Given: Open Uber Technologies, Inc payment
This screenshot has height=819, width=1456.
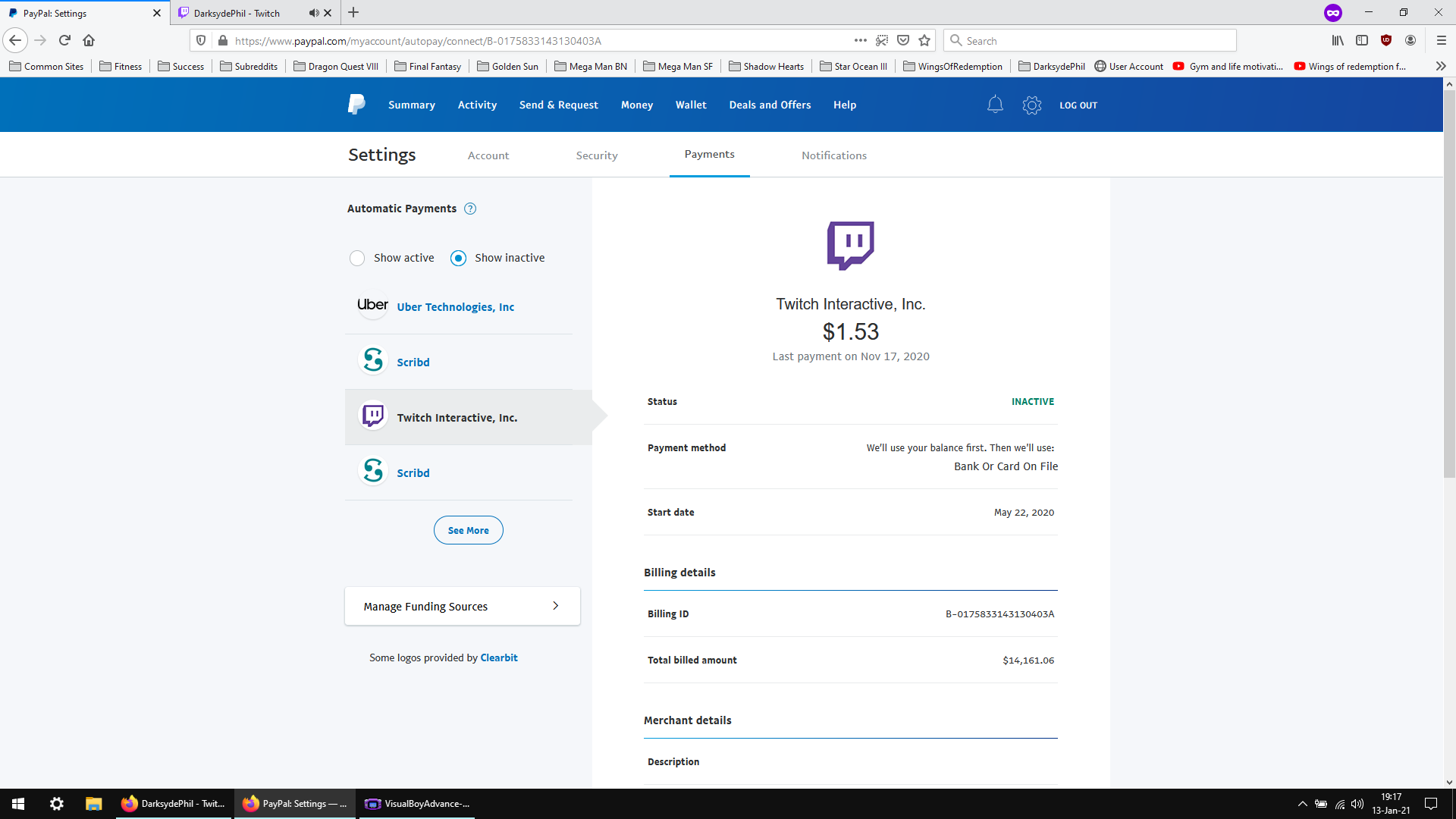Looking at the screenshot, I should [456, 306].
